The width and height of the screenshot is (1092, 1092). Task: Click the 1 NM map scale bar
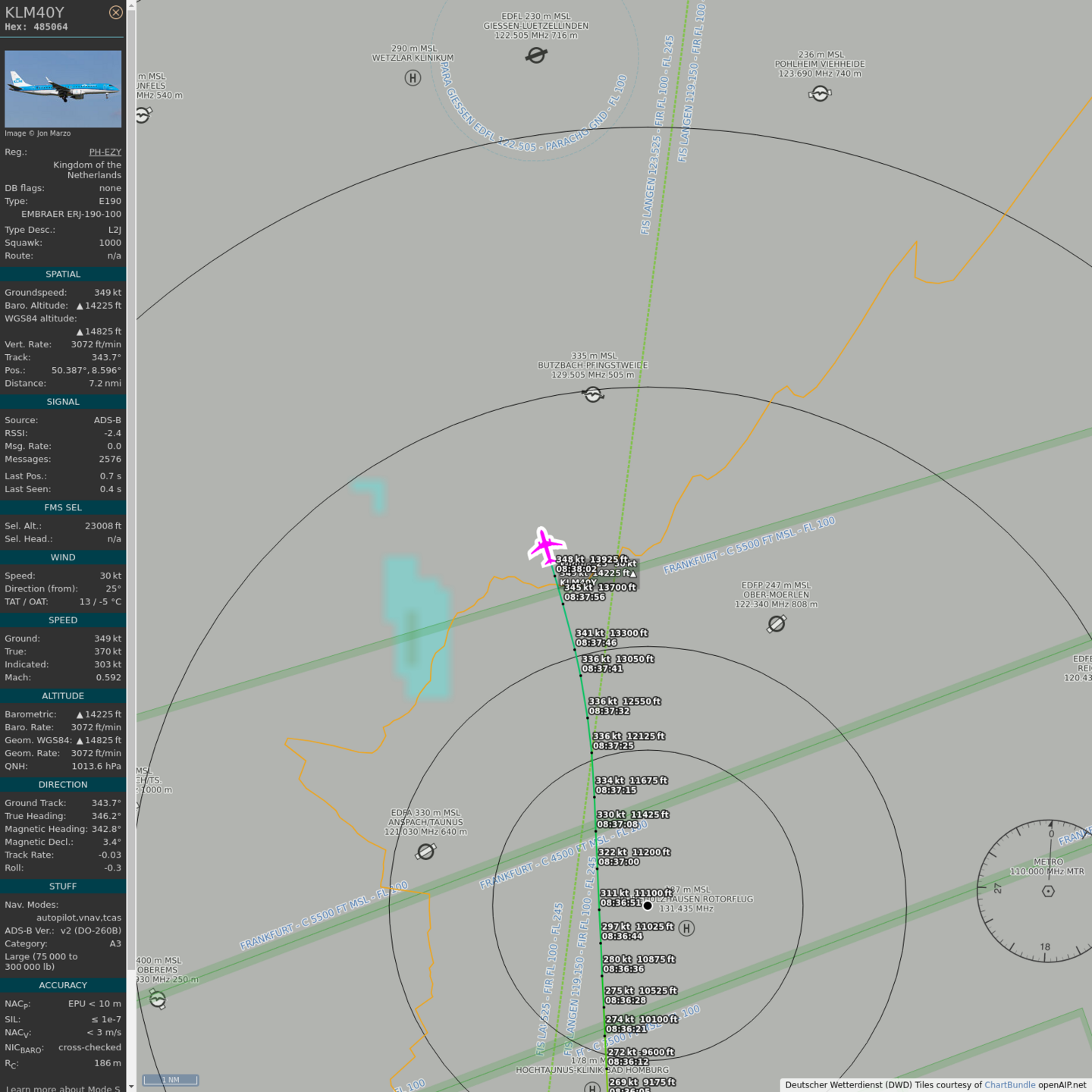171,1080
